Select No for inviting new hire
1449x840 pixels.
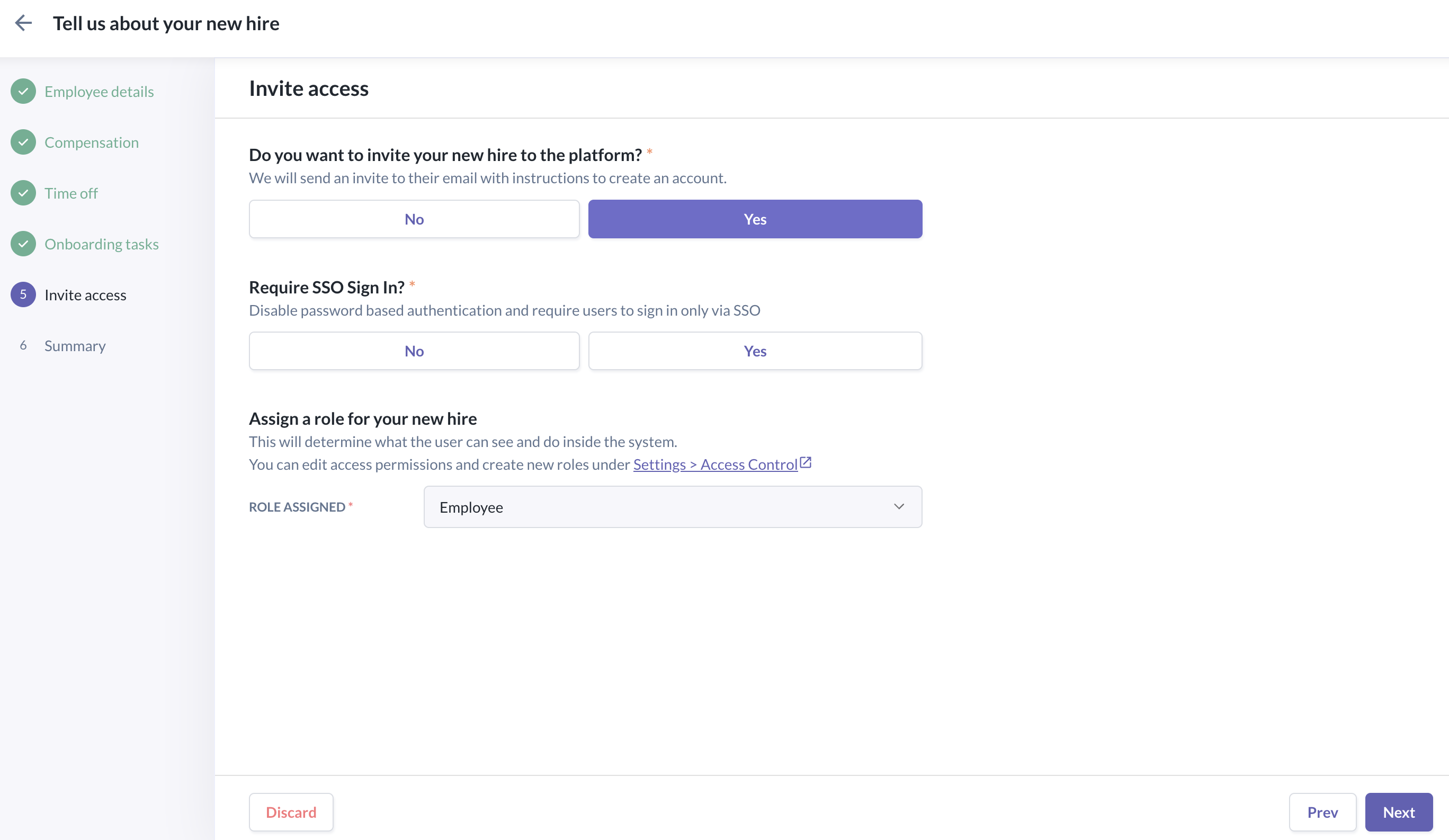point(414,219)
